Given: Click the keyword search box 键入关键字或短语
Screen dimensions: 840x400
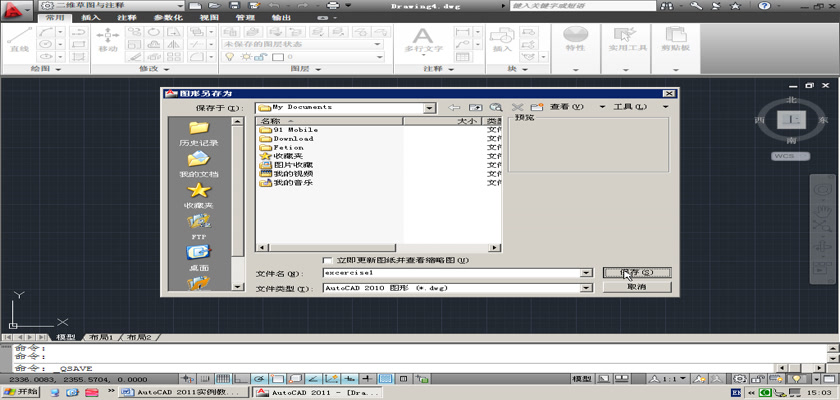Looking at the screenshot, I should tap(583, 6).
